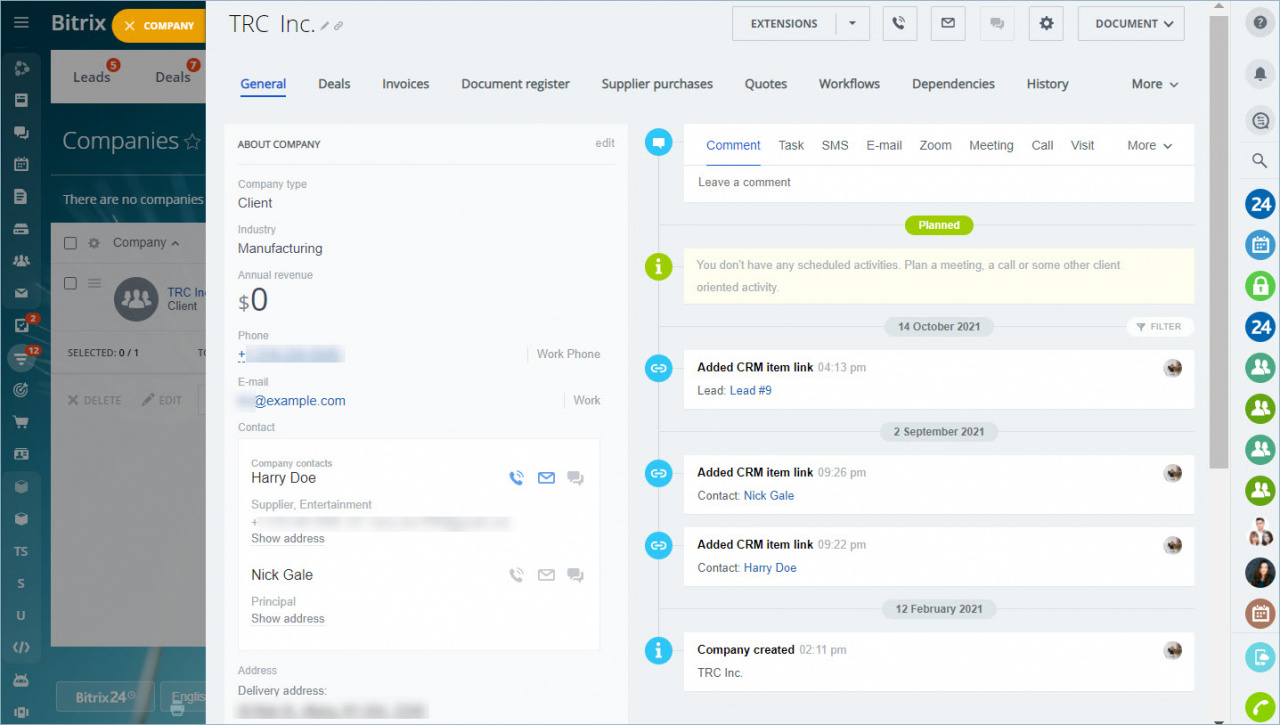Open the hamburger menu at top left
This screenshot has height=725, width=1280.
21,22
